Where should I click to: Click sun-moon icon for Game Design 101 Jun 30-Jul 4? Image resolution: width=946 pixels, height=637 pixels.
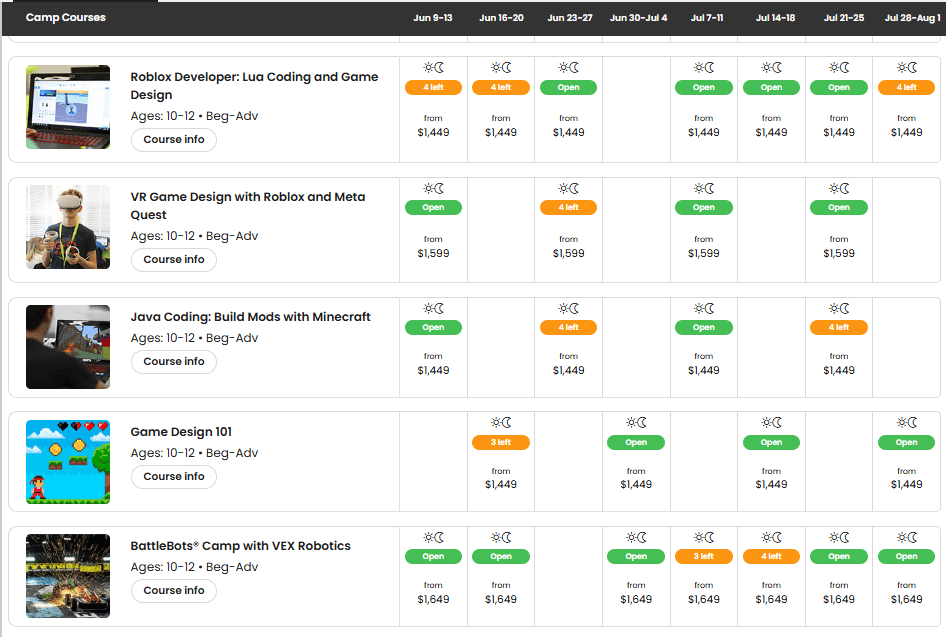[x=636, y=423]
